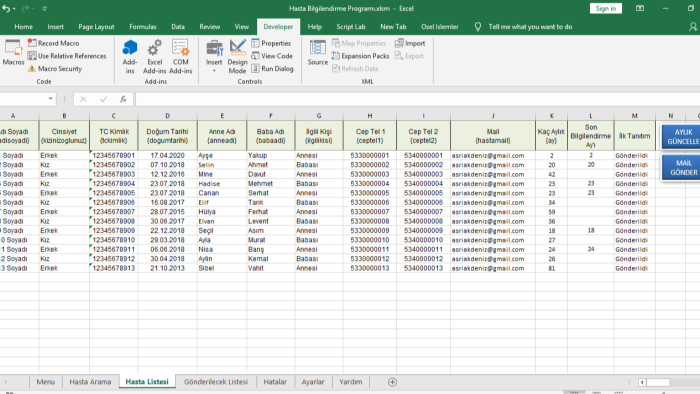Select phone number 5330000009 cell

click(x=370, y=231)
